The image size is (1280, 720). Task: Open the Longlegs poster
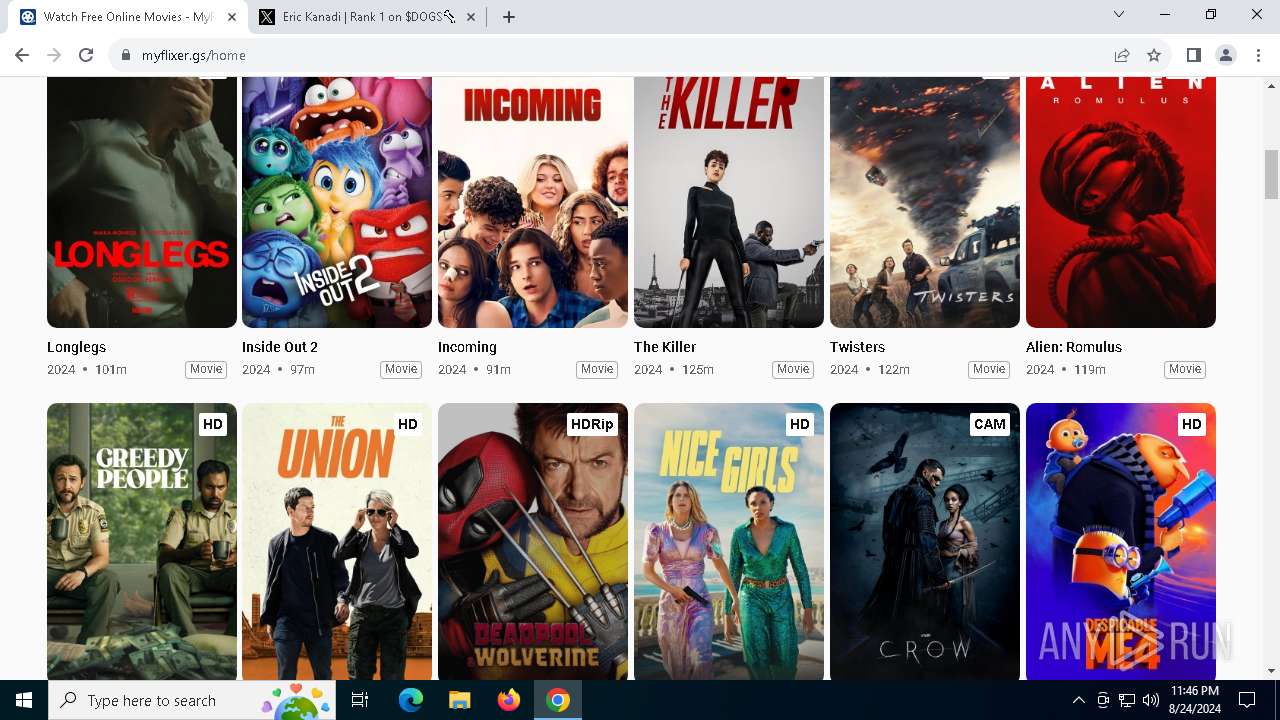pyautogui.click(x=142, y=202)
